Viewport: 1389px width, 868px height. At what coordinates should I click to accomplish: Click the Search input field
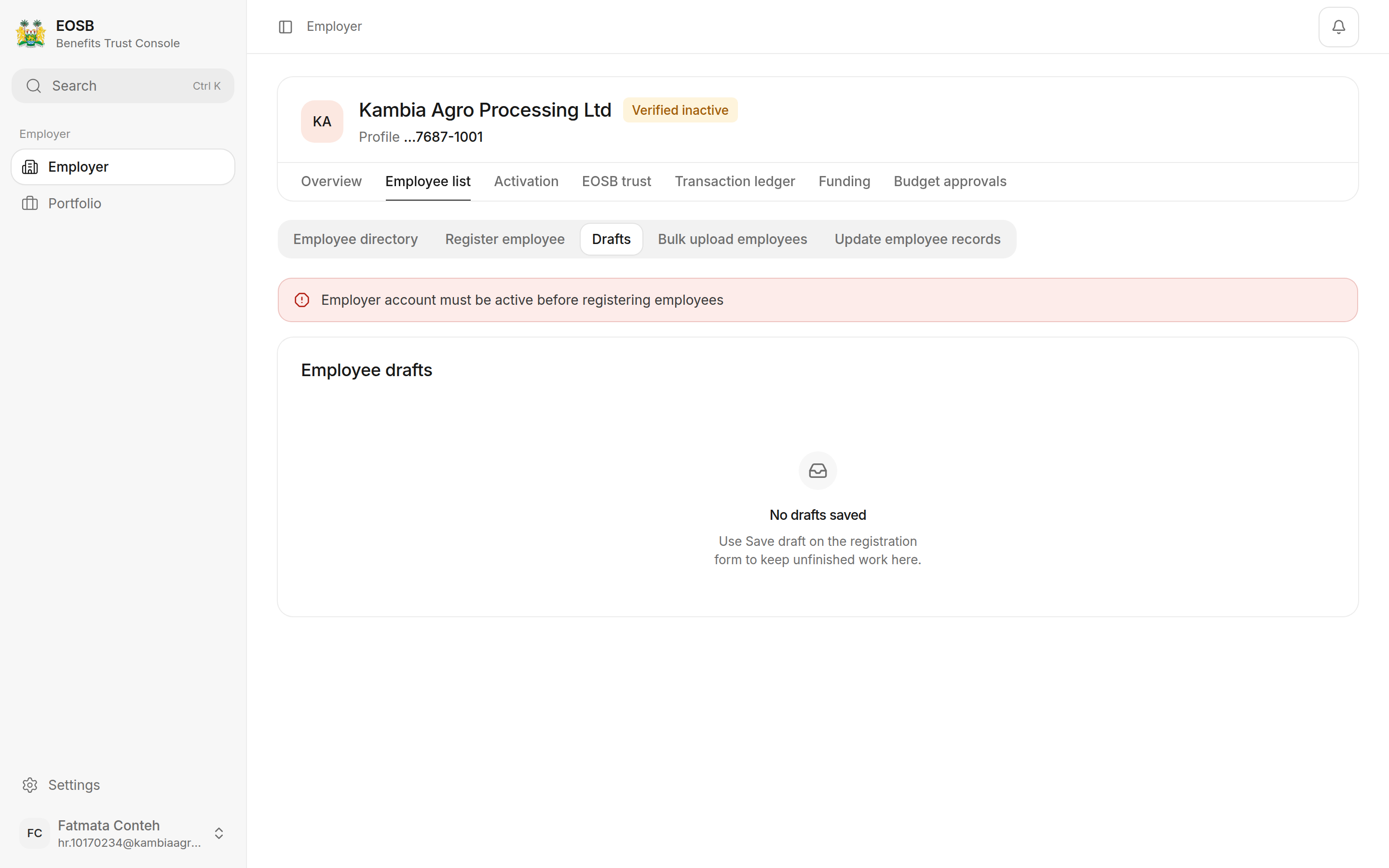pyautogui.click(x=123, y=86)
